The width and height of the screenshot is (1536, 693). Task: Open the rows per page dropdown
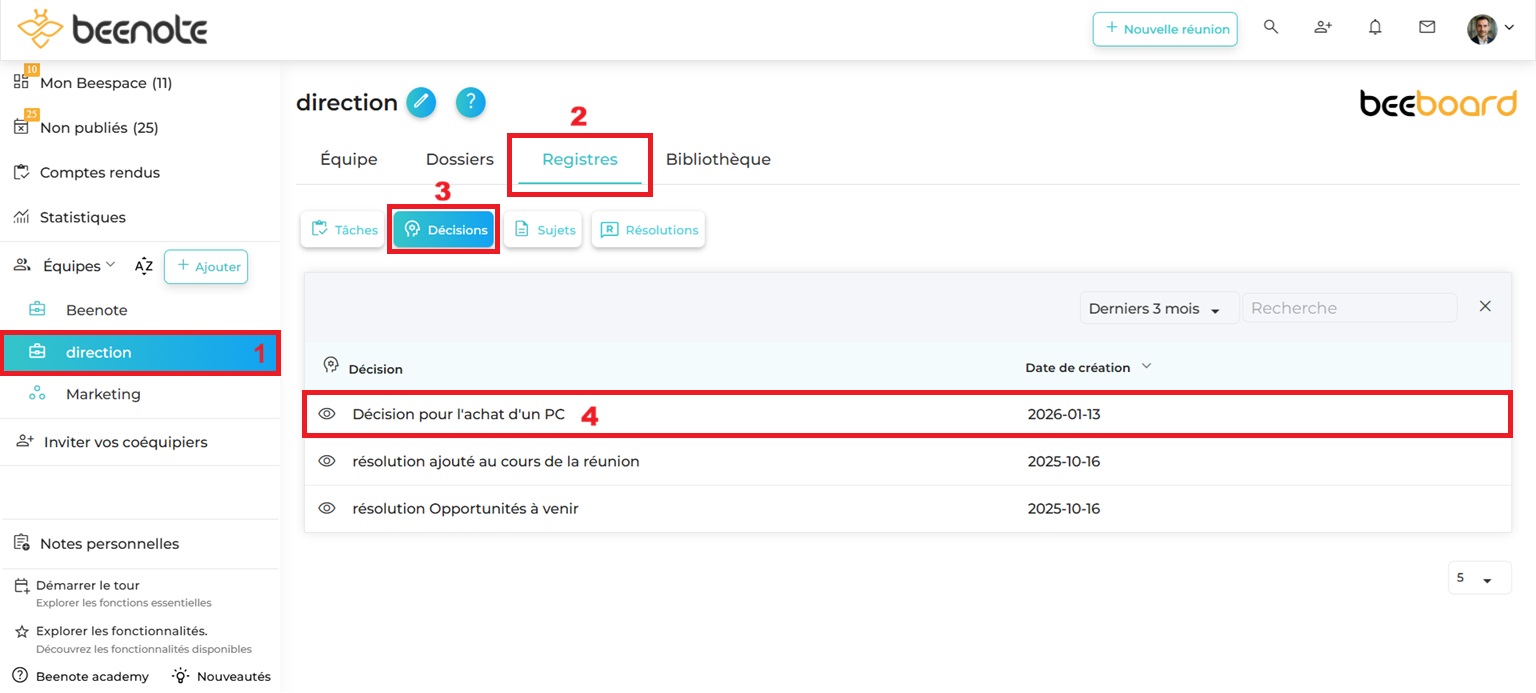point(1478,578)
